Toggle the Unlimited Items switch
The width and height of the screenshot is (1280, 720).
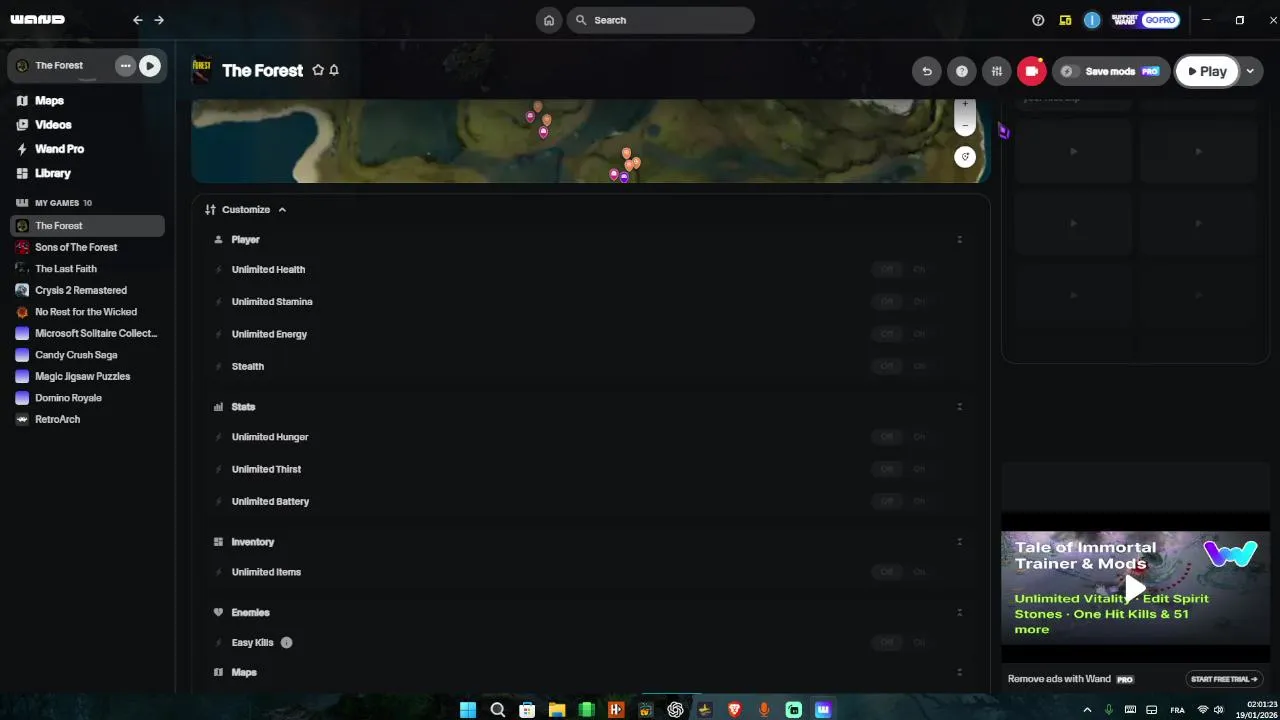[x=903, y=572]
